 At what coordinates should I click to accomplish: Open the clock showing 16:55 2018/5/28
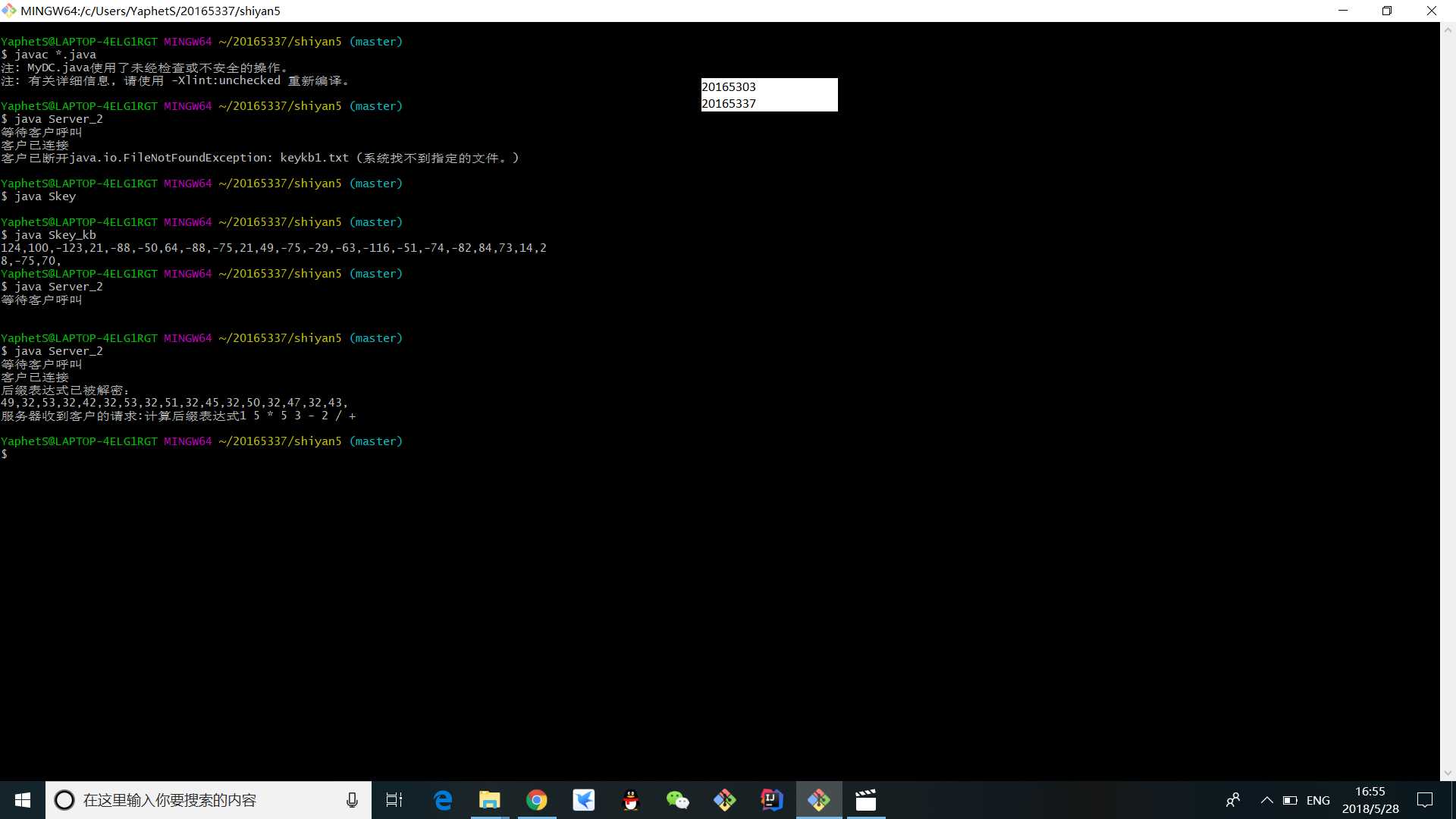1370,800
